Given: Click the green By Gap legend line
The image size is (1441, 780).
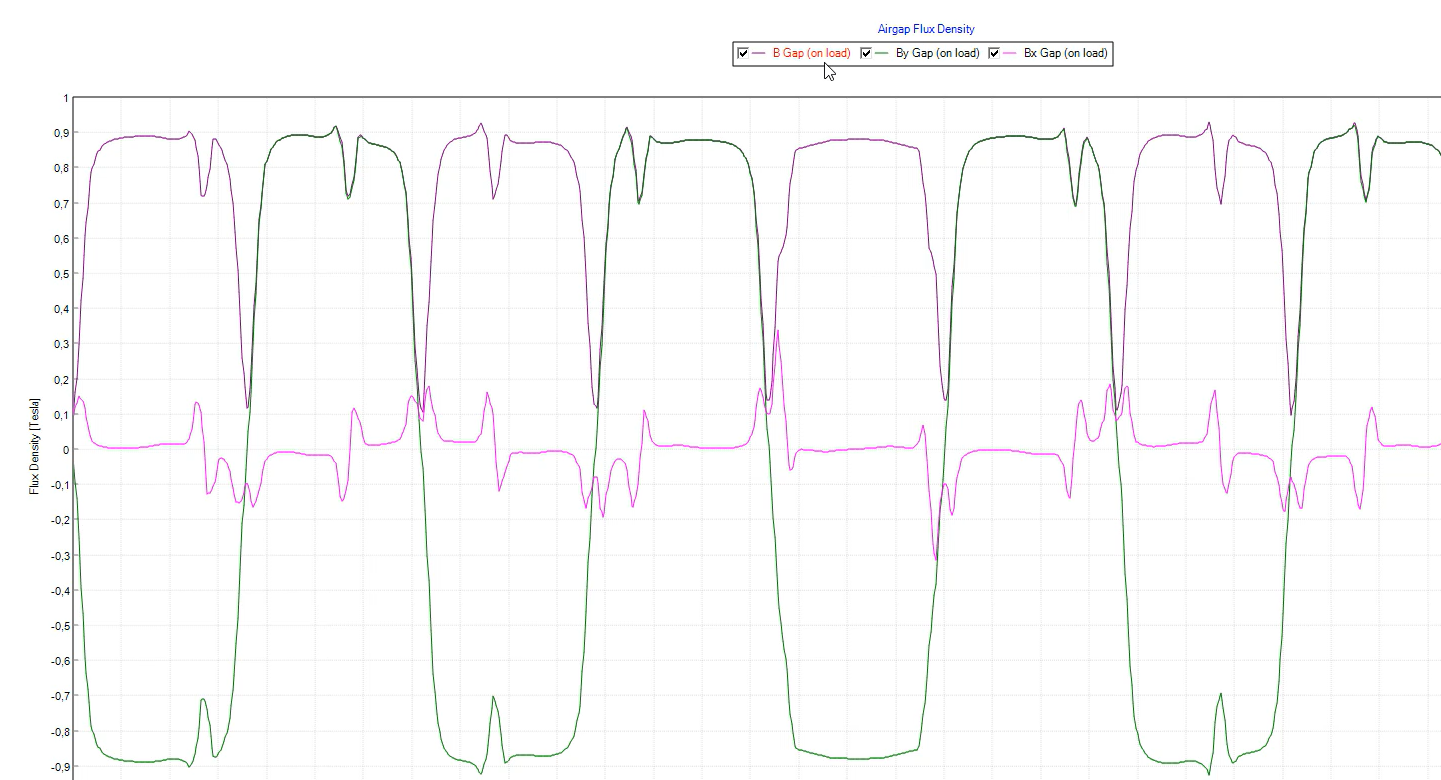Looking at the screenshot, I should [x=882, y=53].
